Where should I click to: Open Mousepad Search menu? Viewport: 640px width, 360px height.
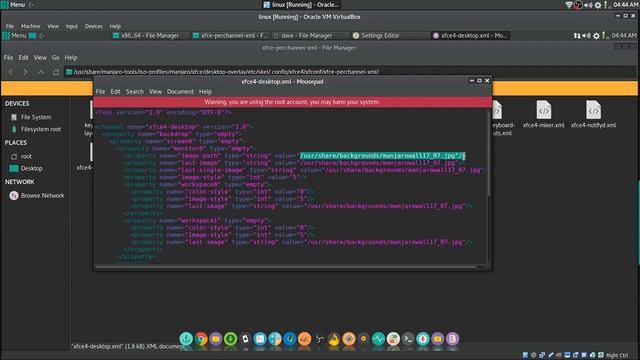pyautogui.click(x=135, y=91)
